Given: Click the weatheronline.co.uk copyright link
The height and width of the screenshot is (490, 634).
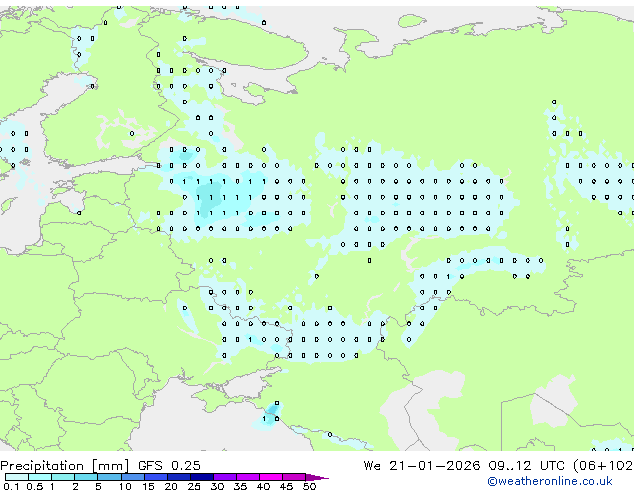Looking at the screenshot, I should (x=550, y=481).
